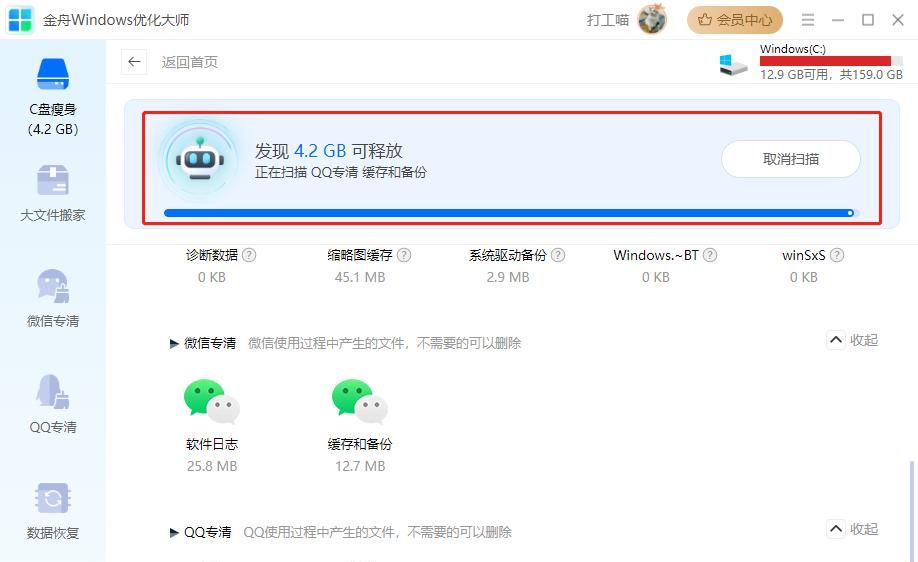918x562 pixels.
Task: Click the 12.7 MB size value
Action: click(360, 466)
